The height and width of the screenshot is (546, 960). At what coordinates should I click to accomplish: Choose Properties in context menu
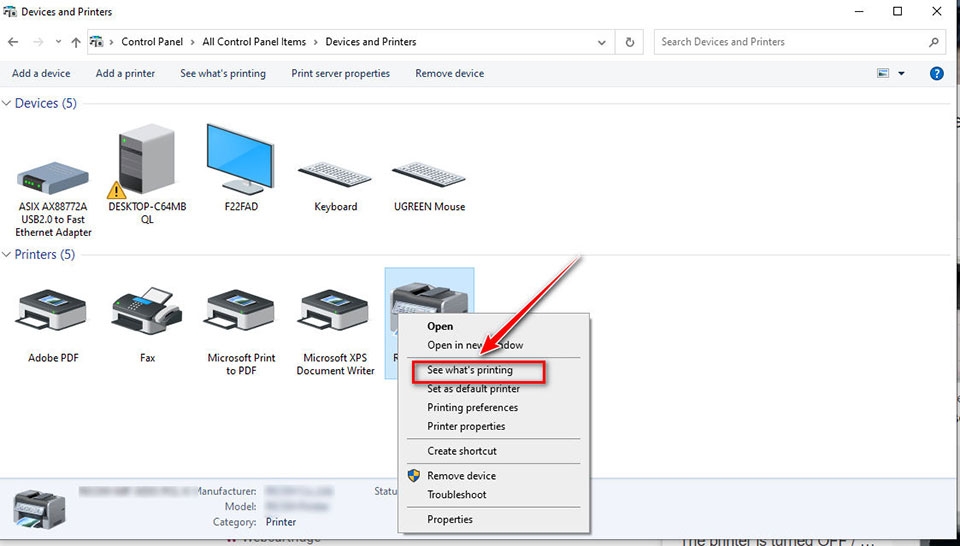click(x=449, y=519)
